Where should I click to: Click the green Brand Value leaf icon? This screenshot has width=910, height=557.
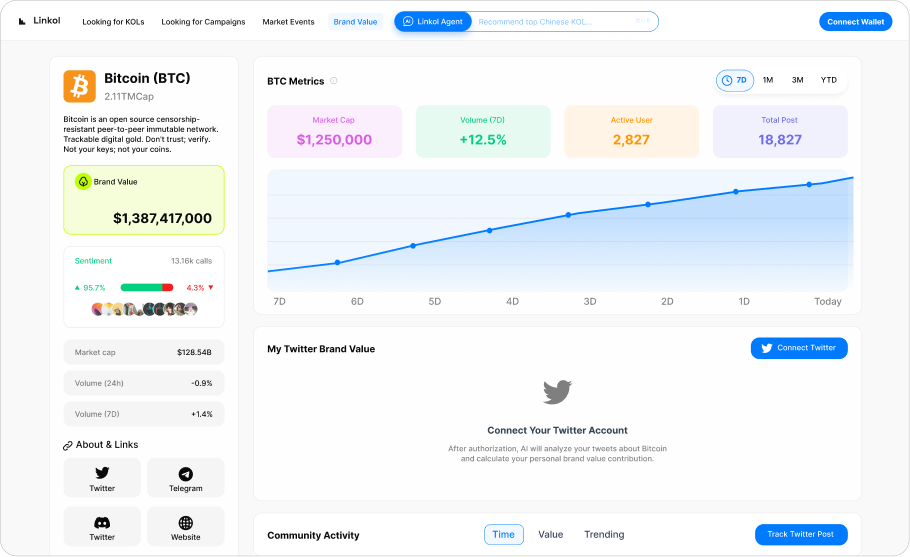click(x=83, y=182)
